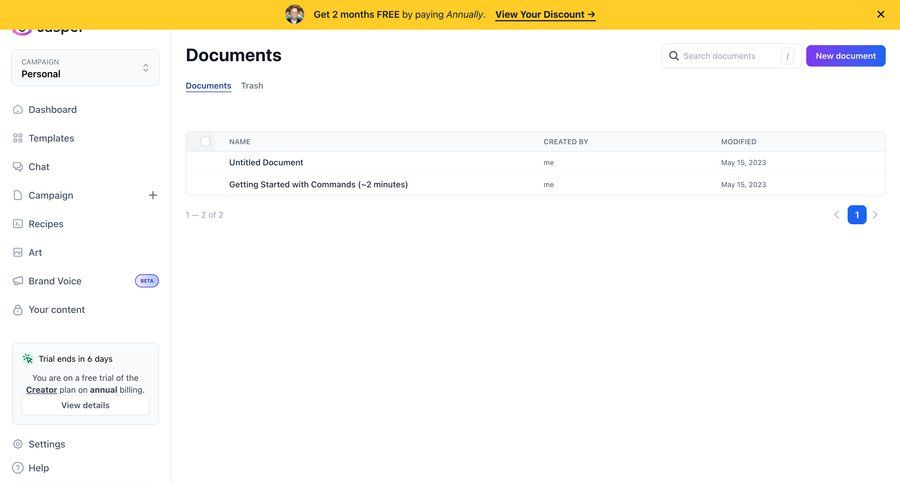This screenshot has height=484, width=900.
Task: Click the Dashboard home icon
Action: (x=18, y=110)
